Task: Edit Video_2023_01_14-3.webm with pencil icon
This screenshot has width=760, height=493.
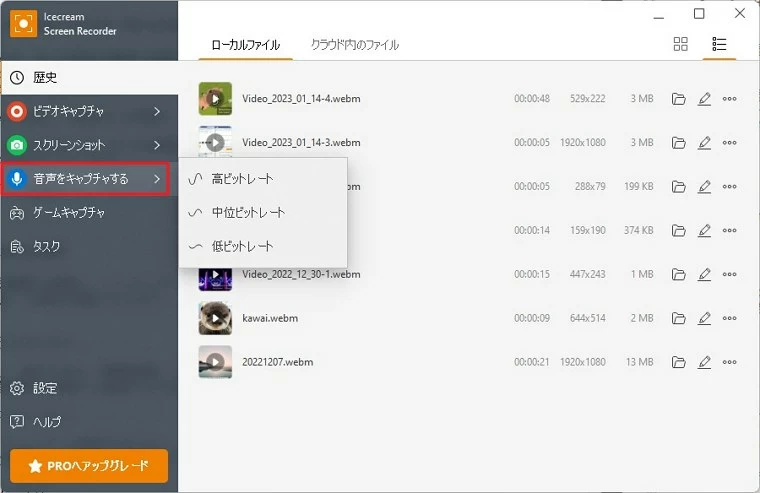Action: pyautogui.click(x=704, y=143)
